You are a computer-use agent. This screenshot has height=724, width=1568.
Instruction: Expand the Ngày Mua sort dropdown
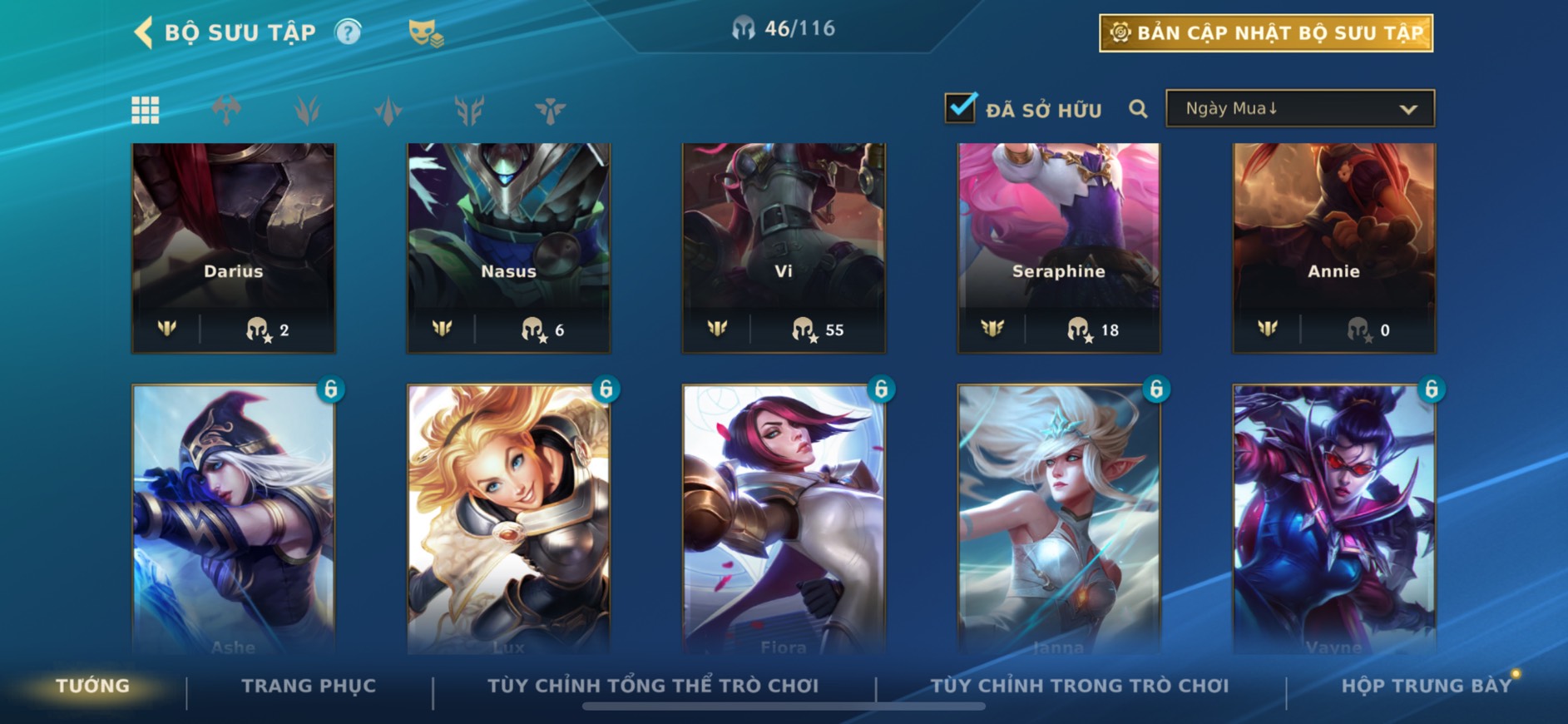[x=1300, y=108]
